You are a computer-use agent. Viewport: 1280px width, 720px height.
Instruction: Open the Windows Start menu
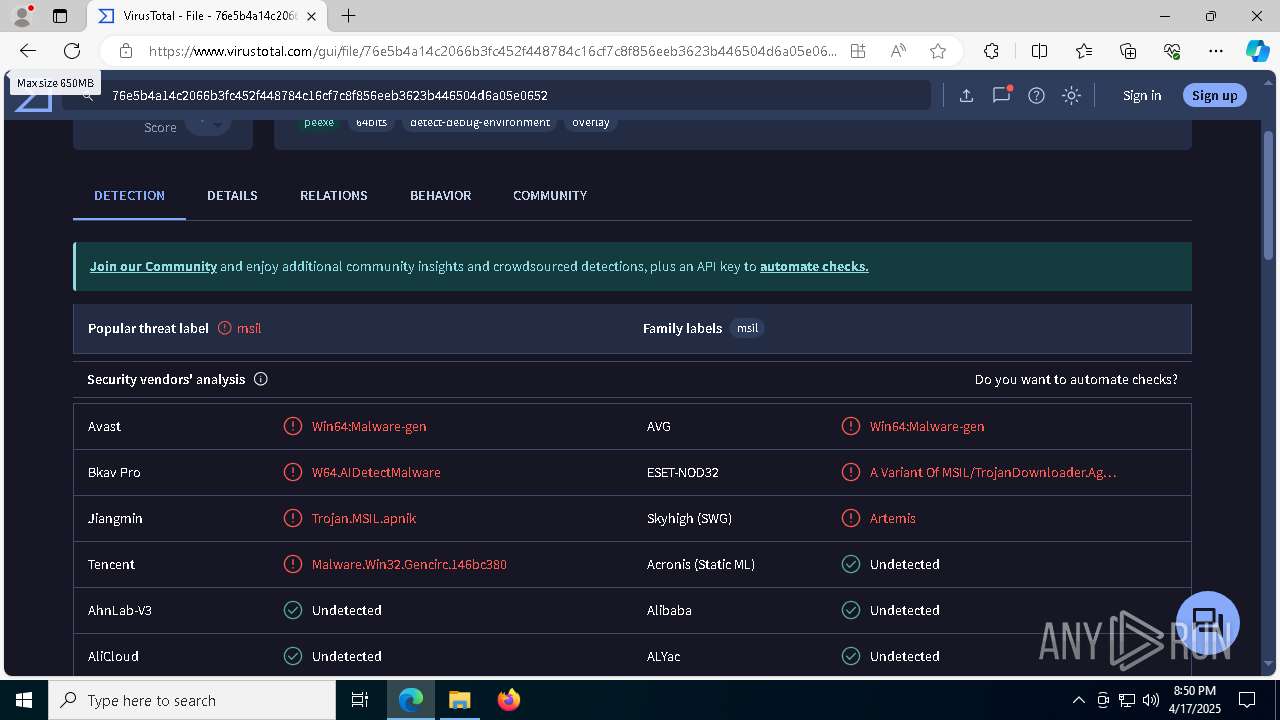[x=24, y=700]
